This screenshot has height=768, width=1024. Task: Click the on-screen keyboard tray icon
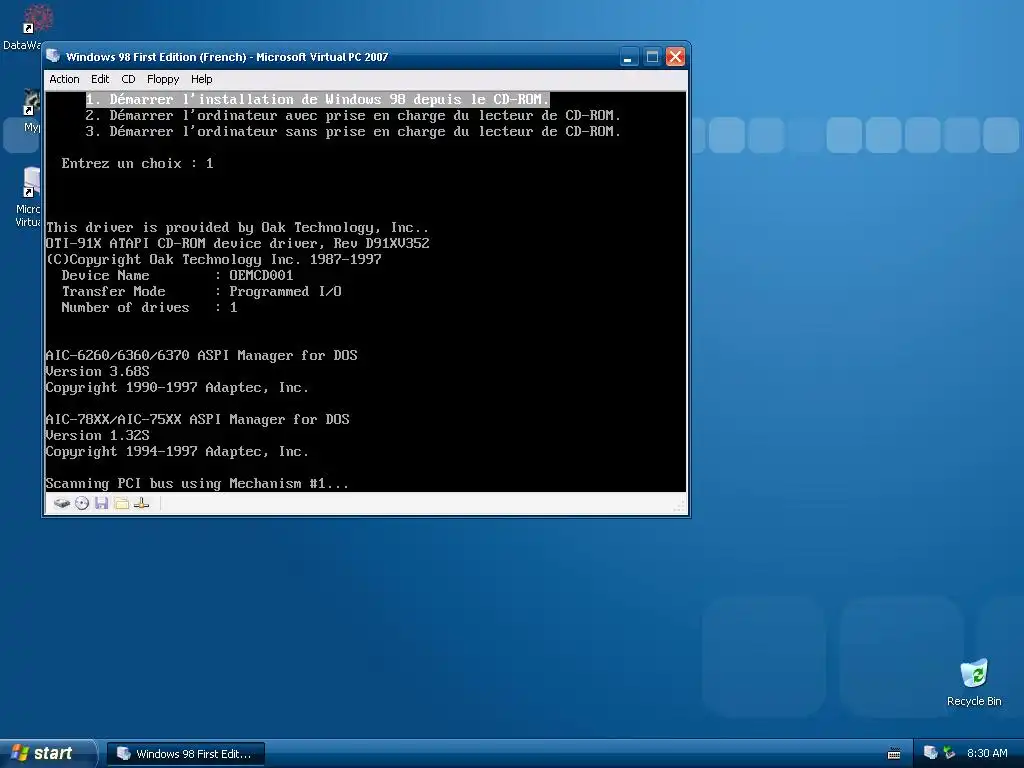click(894, 754)
